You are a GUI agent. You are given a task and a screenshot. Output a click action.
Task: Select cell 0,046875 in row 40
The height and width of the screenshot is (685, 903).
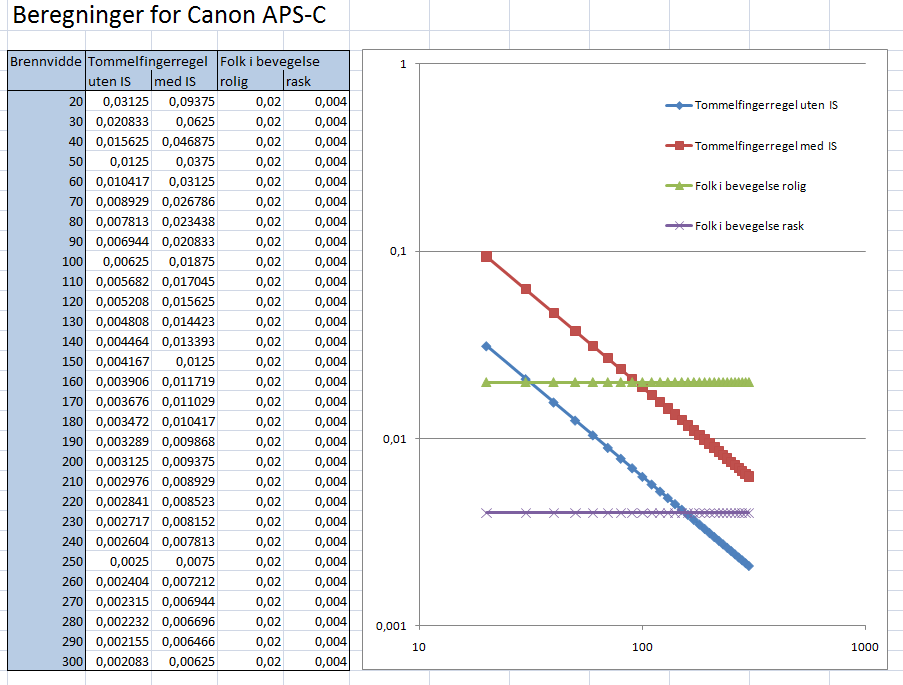coord(185,142)
